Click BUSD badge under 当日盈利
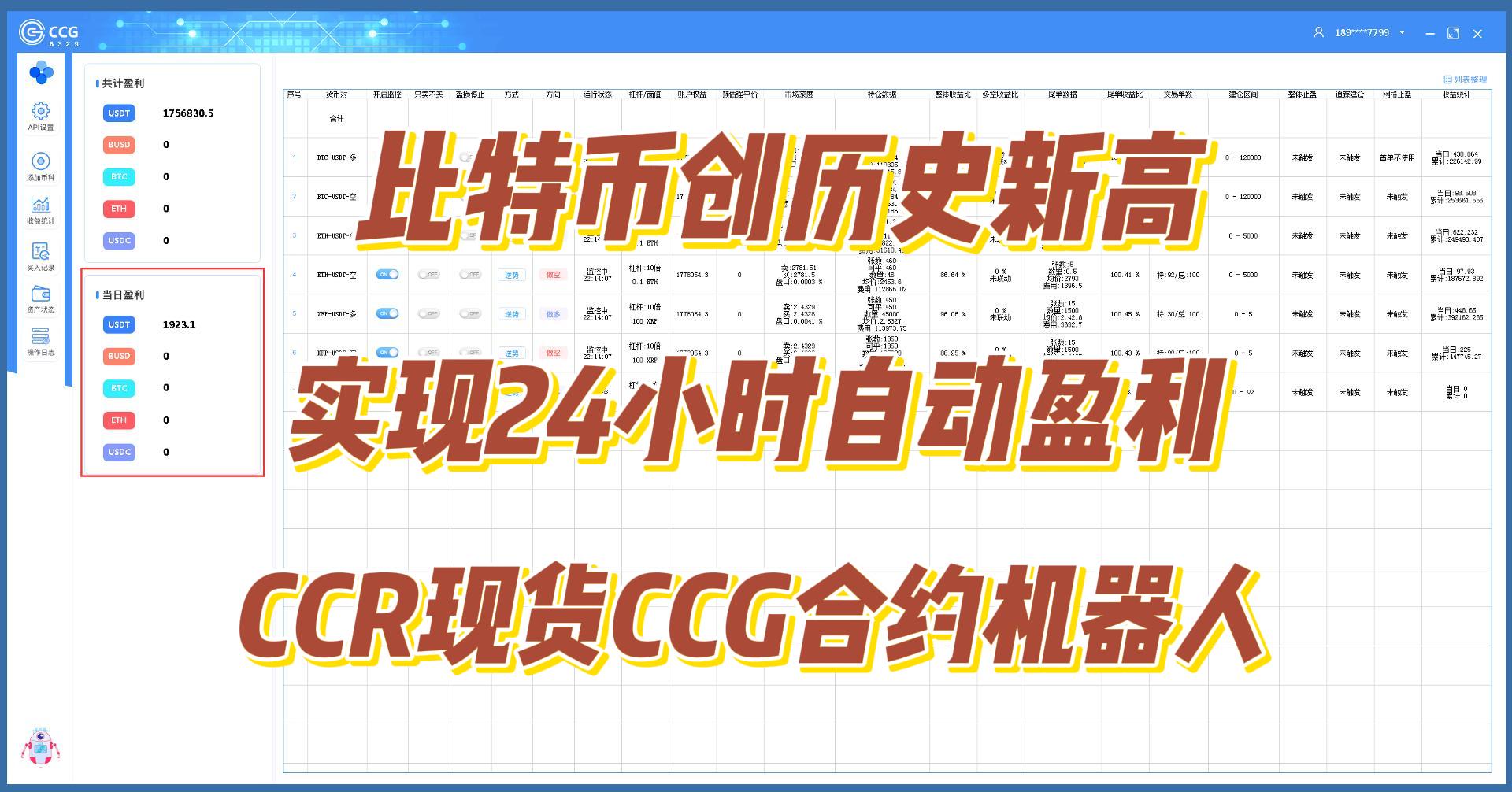The image size is (1512, 792). coord(119,356)
